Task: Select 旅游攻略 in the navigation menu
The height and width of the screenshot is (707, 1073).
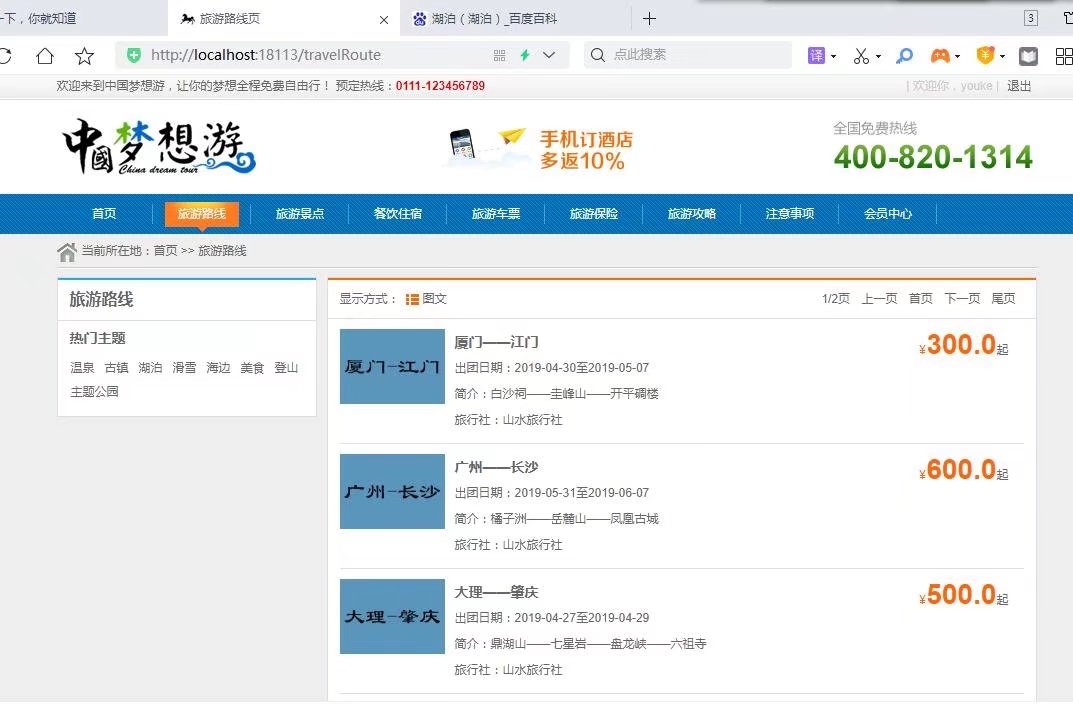Action: coord(692,213)
